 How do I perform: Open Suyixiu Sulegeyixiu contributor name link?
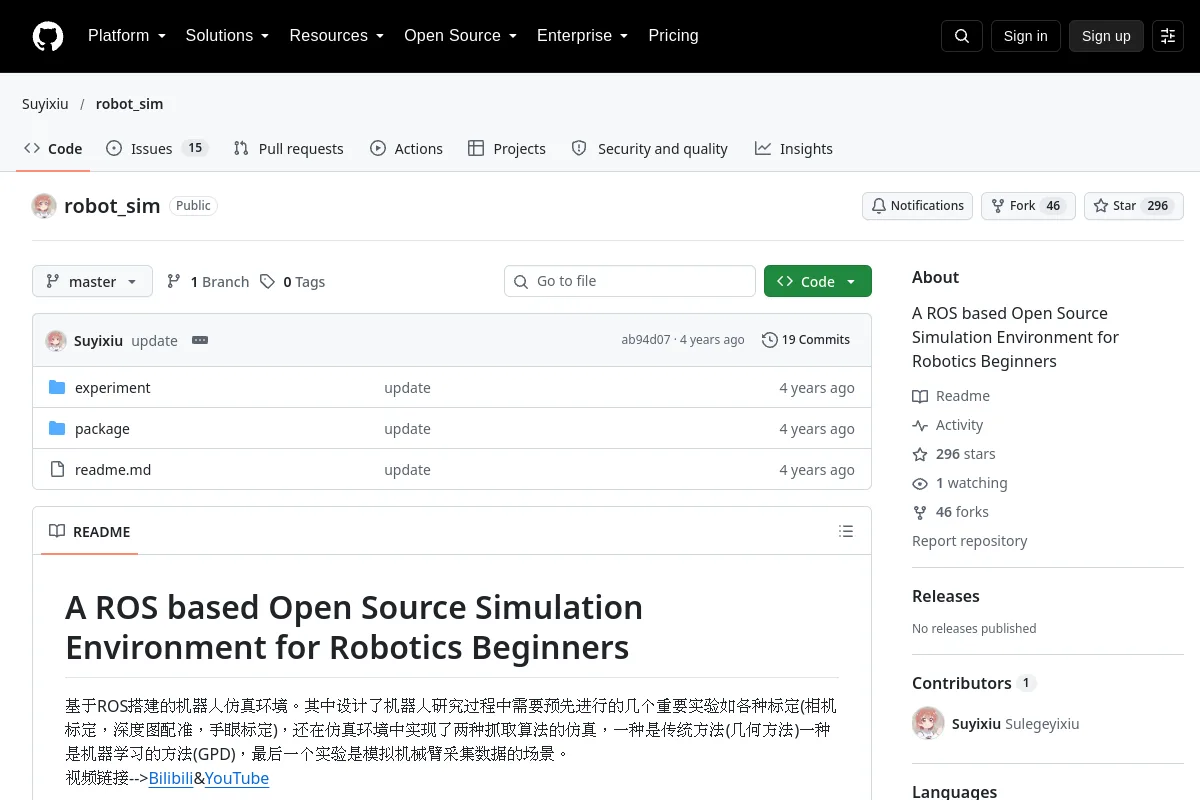click(1016, 724)
